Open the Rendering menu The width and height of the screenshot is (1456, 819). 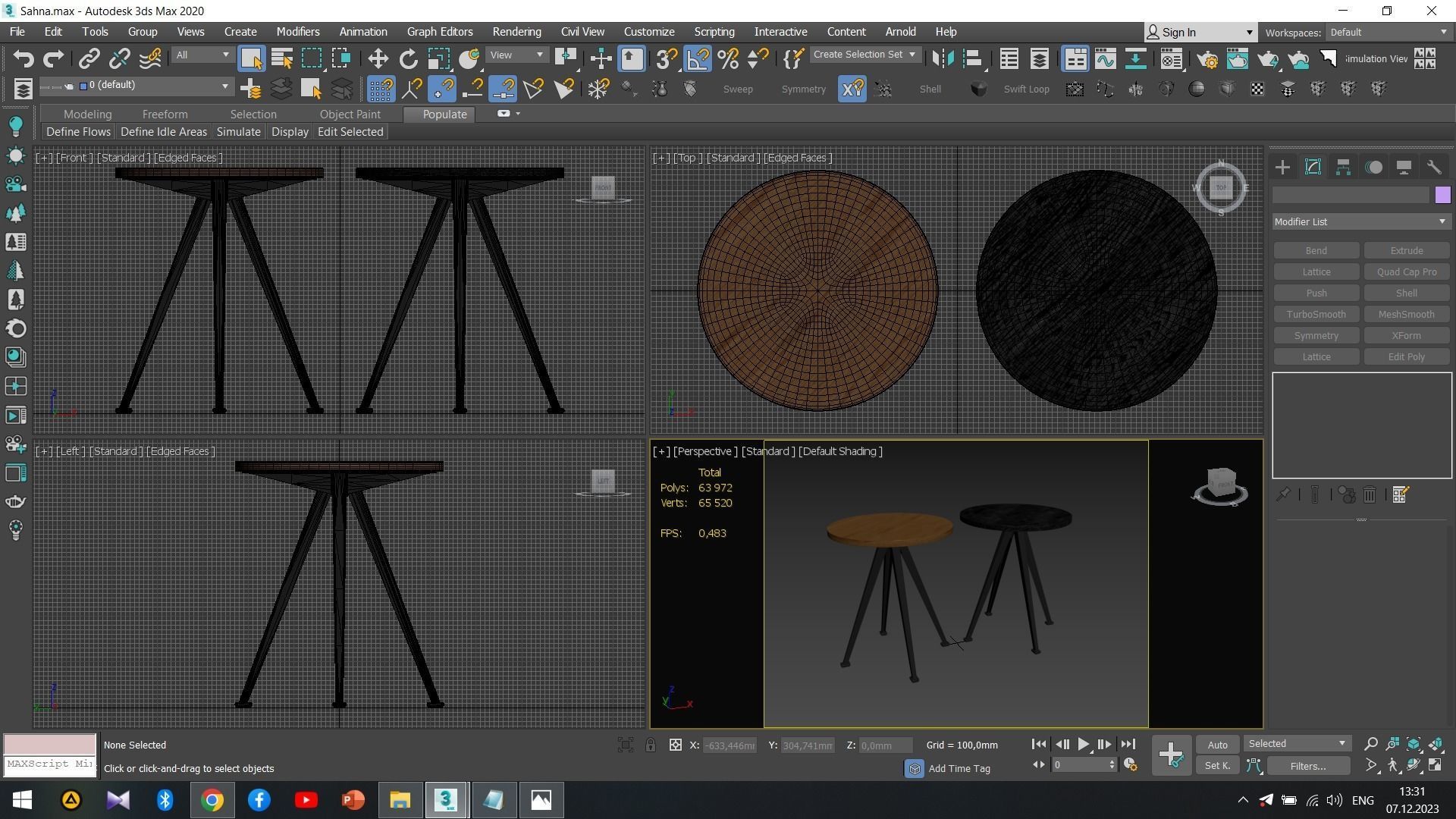tap(516, 32)
